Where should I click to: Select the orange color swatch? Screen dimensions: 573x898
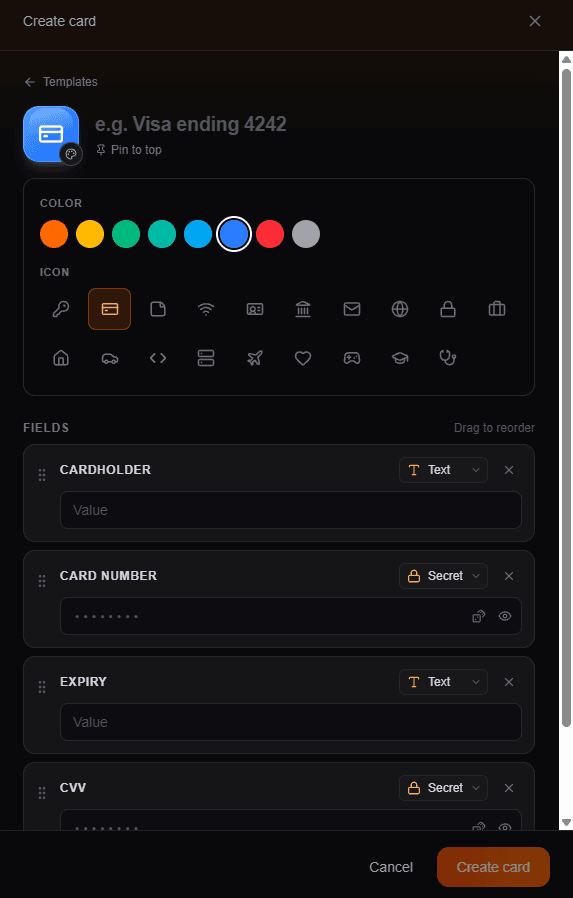(54, 234)
